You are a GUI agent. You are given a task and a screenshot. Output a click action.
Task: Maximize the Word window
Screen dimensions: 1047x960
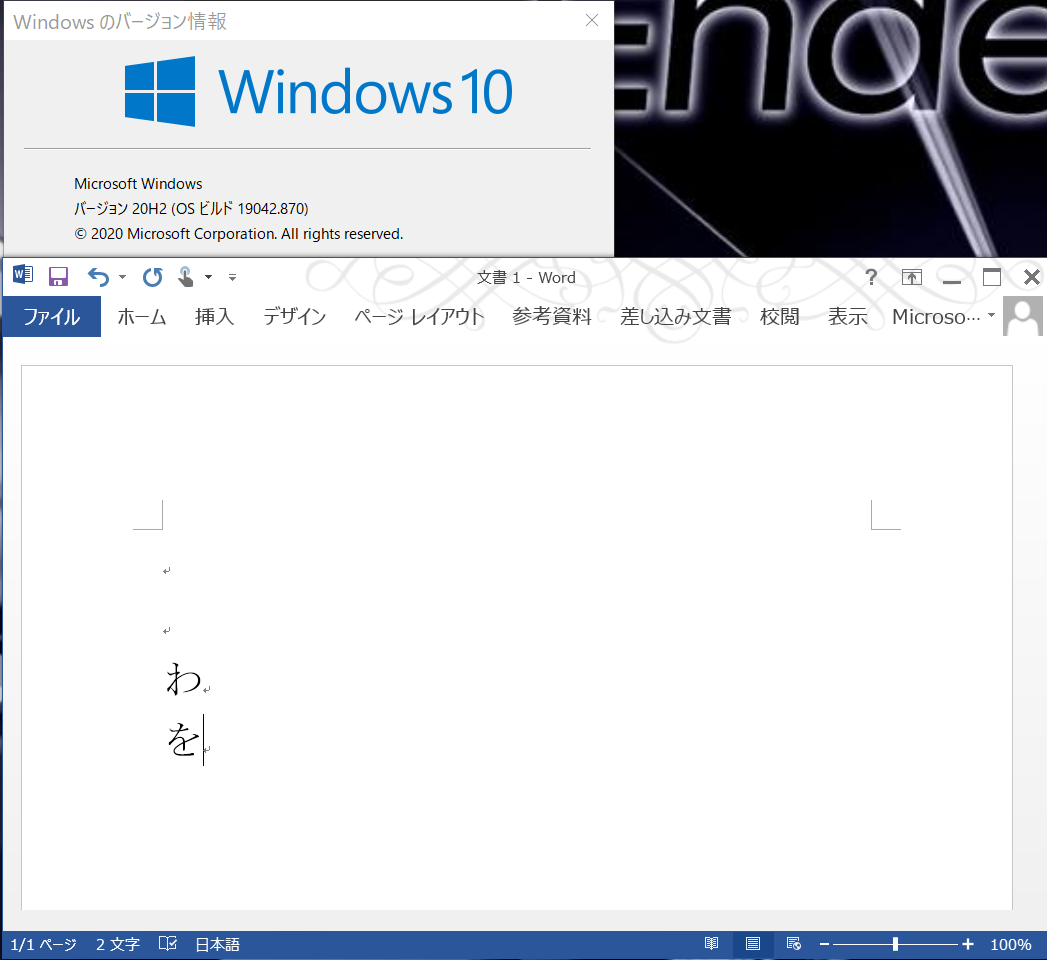[992, 277]
